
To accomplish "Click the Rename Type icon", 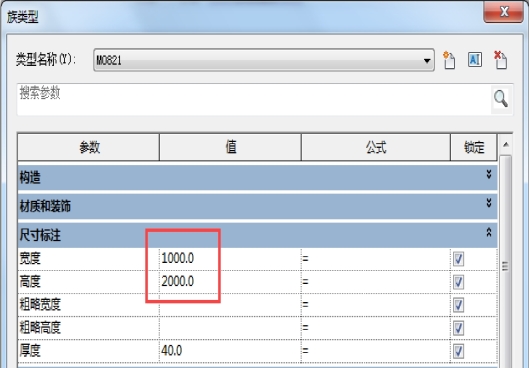I will tap(475, 60).
